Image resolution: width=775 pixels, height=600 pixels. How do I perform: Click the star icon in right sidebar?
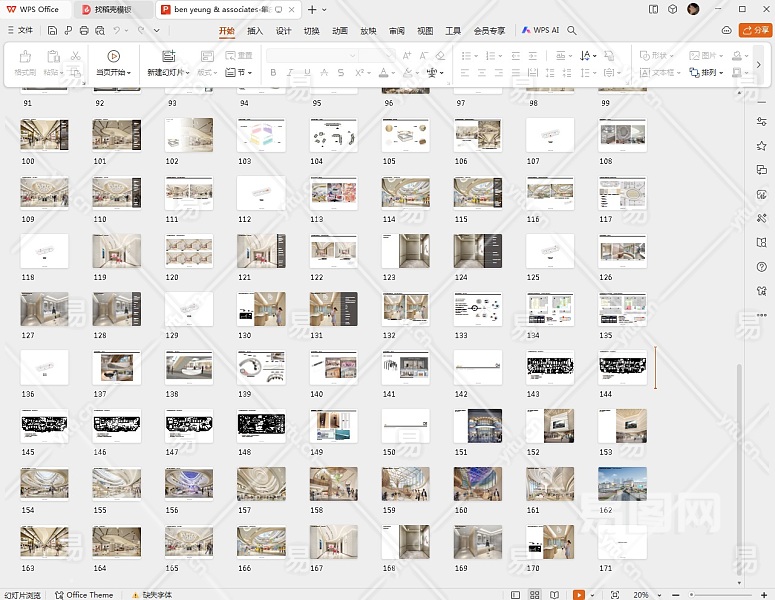[x=762, y=146]
